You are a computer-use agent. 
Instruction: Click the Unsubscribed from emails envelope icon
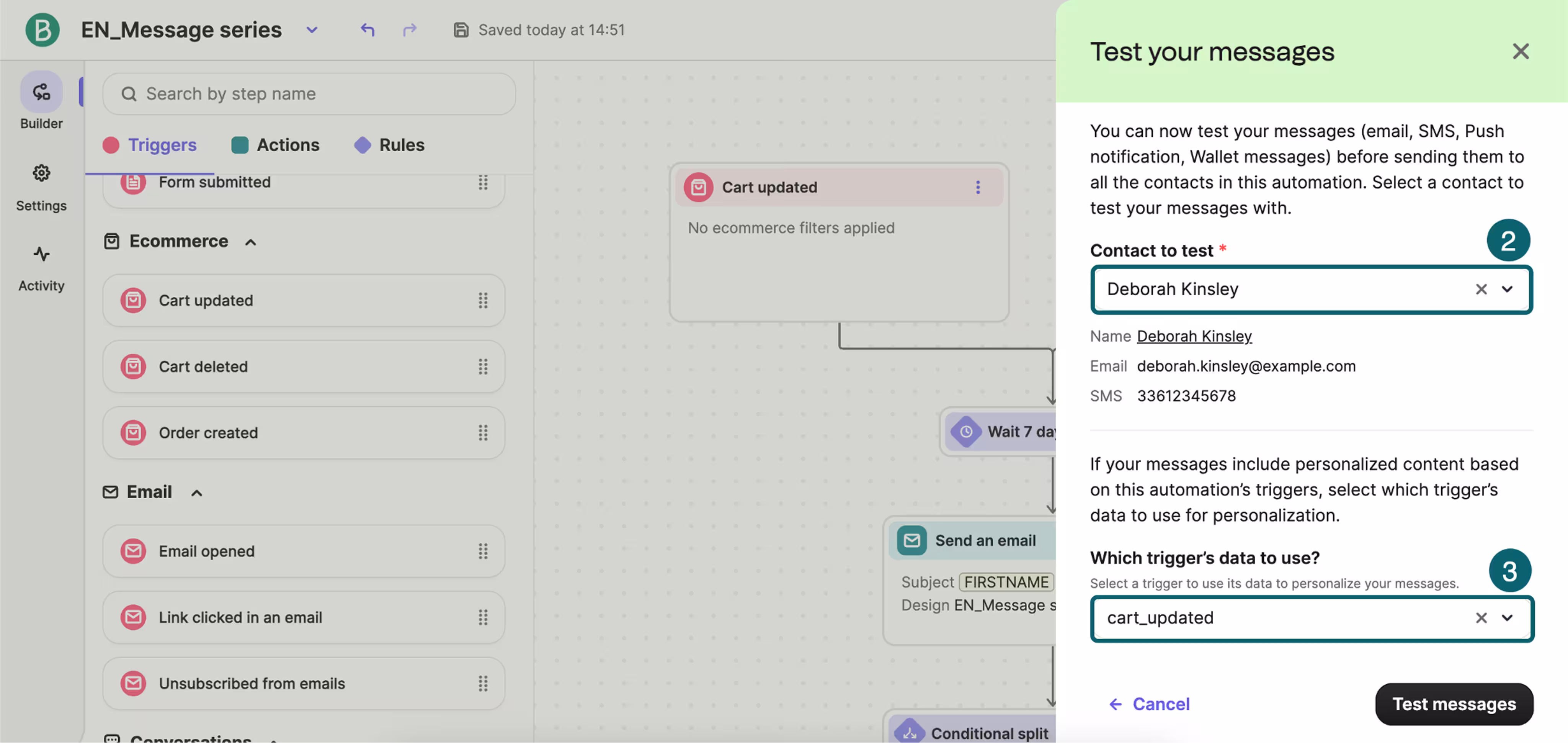point(133,683)
